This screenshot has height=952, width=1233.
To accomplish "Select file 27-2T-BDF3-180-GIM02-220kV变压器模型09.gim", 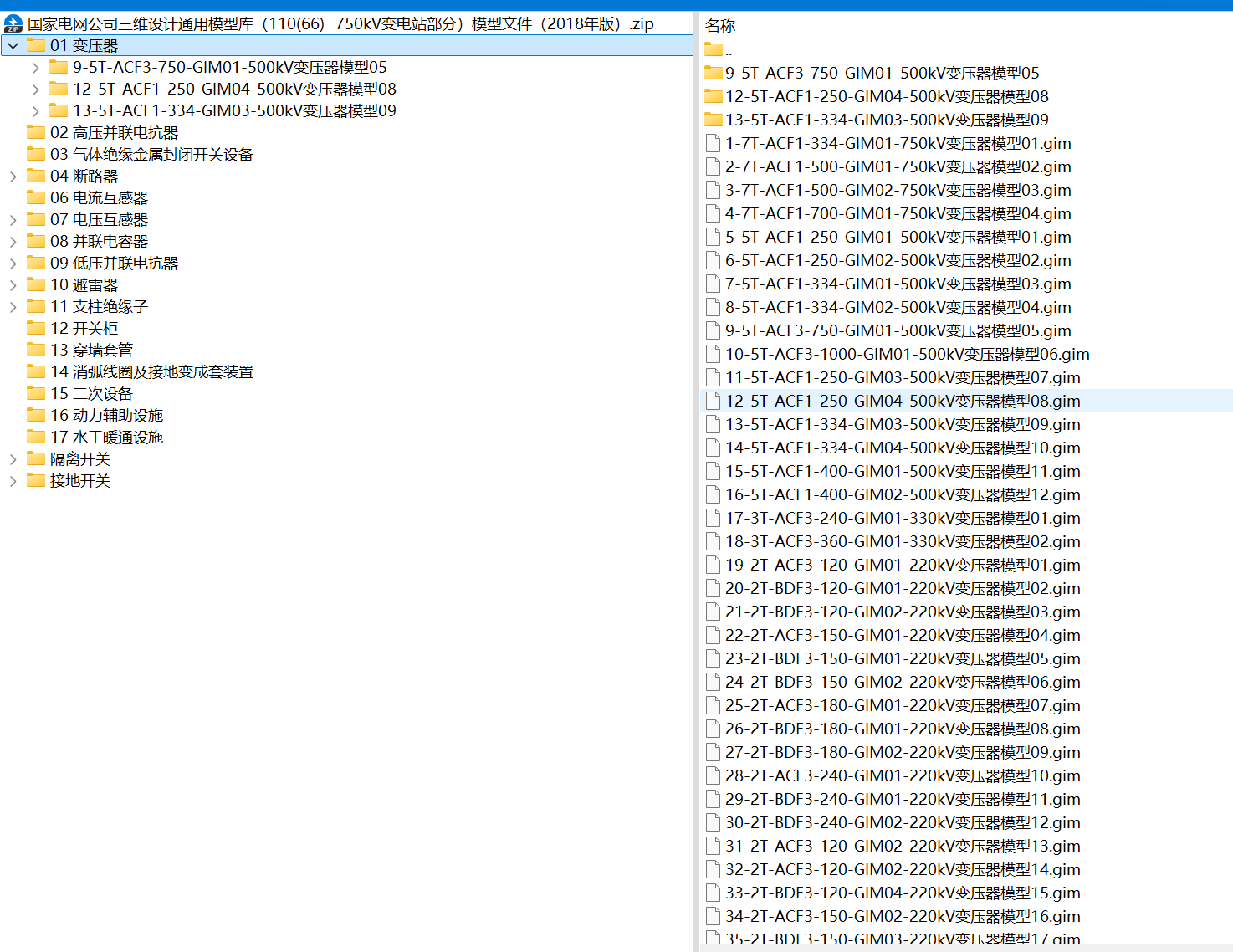I will pyautogui.click(x=903, y=752).
